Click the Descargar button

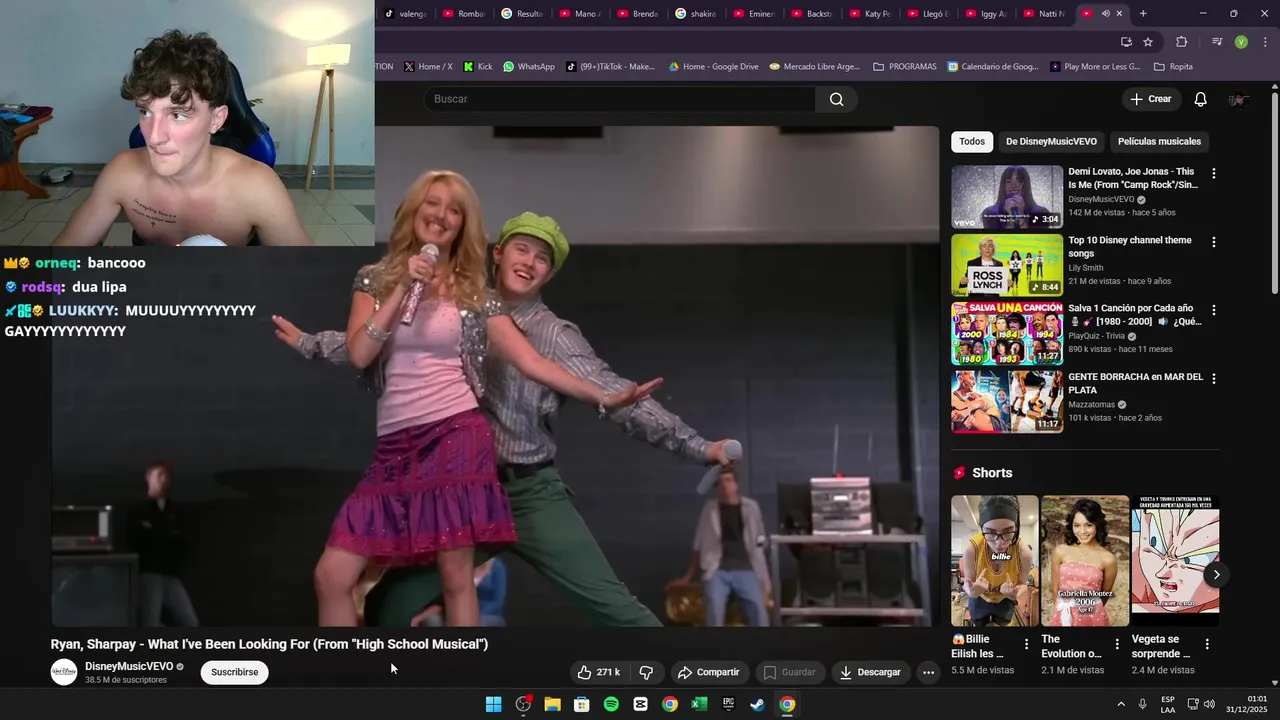870,672
